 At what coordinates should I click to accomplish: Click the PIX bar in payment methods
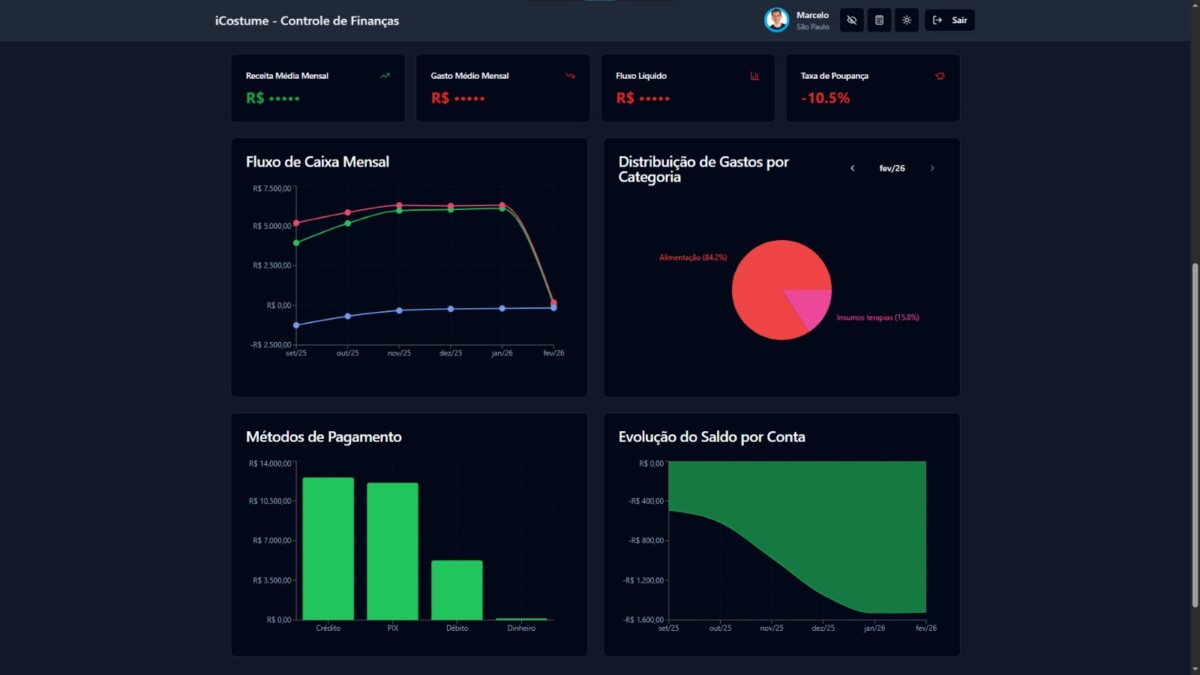click(x=392, y=550)
